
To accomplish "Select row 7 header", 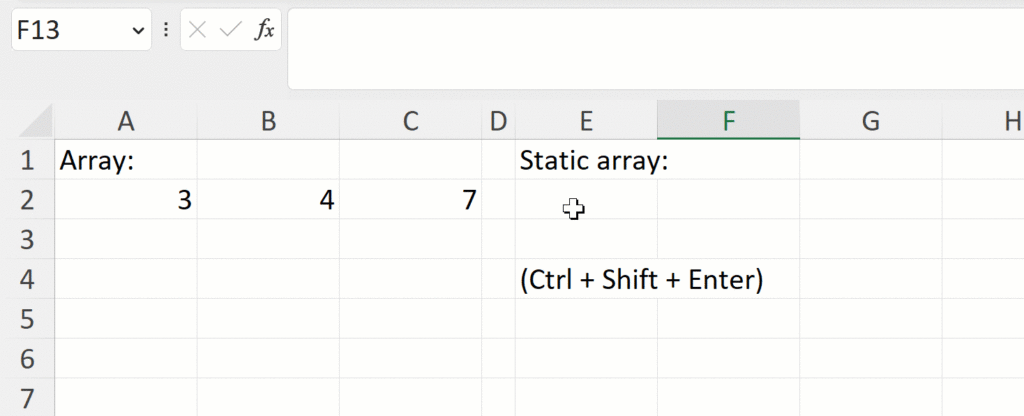I will [27, 396].
